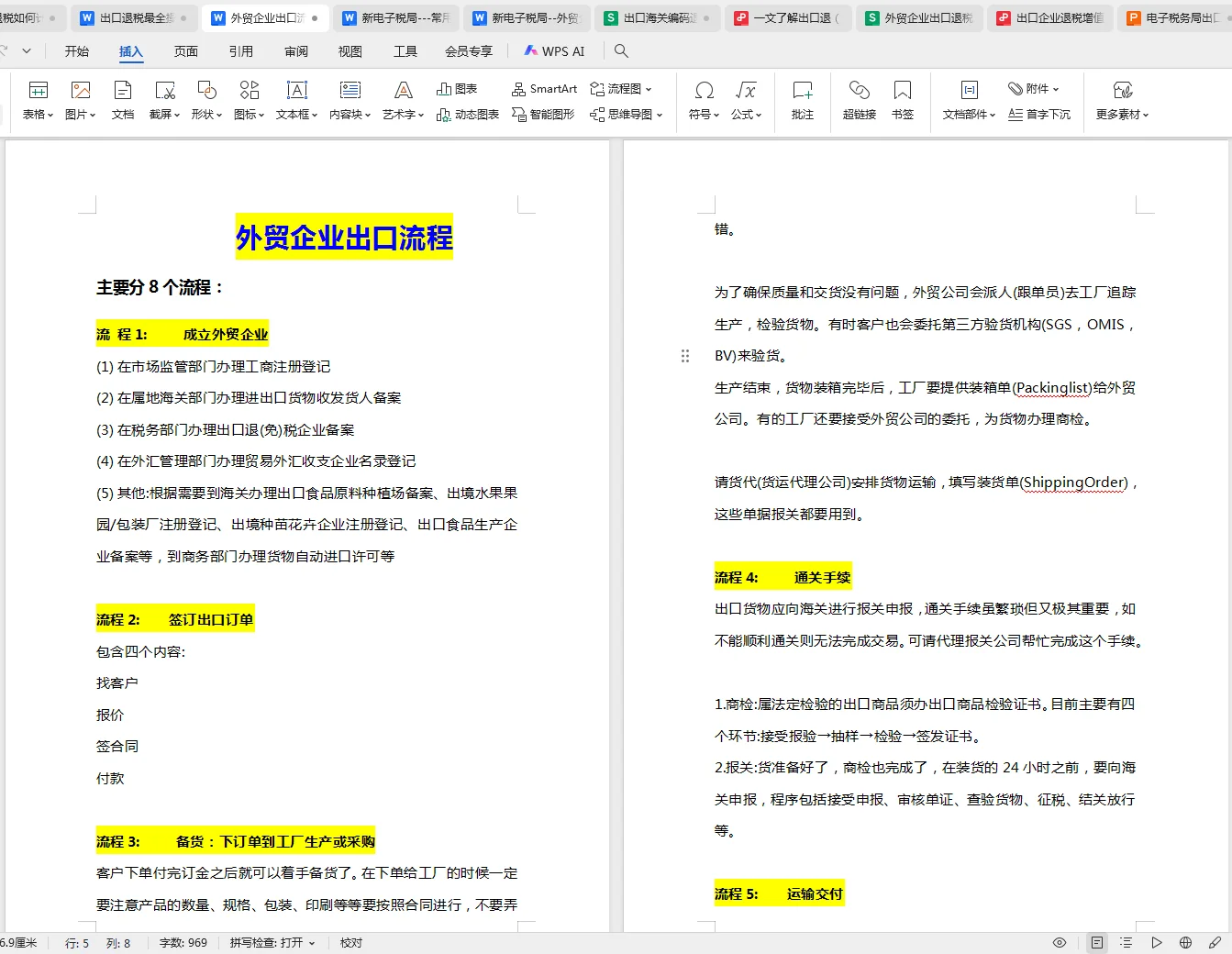This screenshot has width=1232, height=954.
Task: Toggle eye-protection mode in the status bar
Action: click(1059, 942)
